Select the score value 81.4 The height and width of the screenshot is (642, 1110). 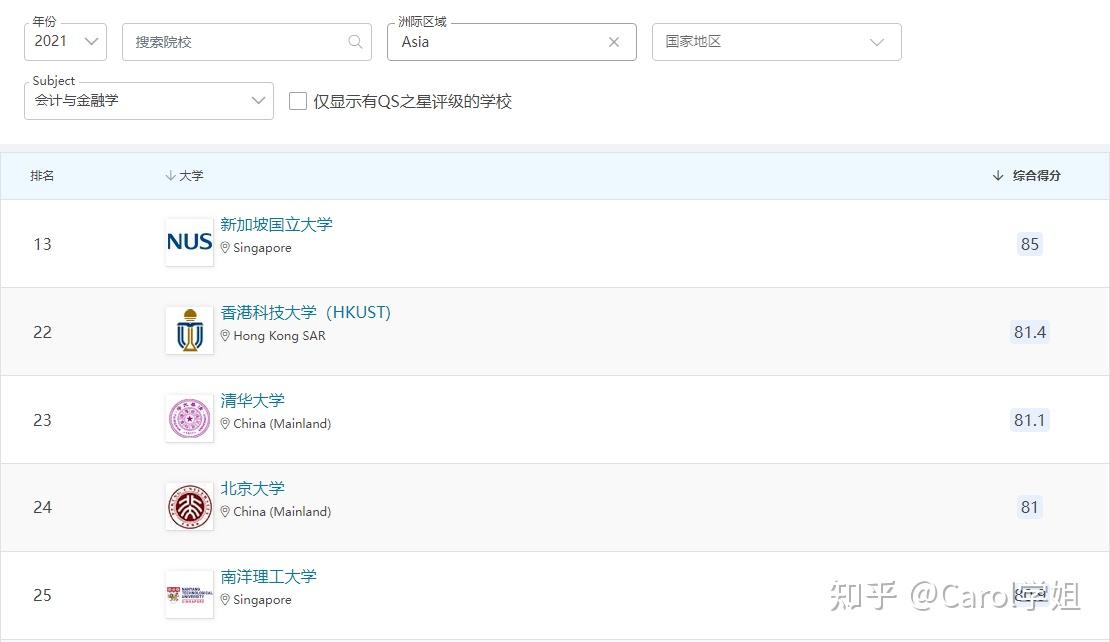point(1029,332)
